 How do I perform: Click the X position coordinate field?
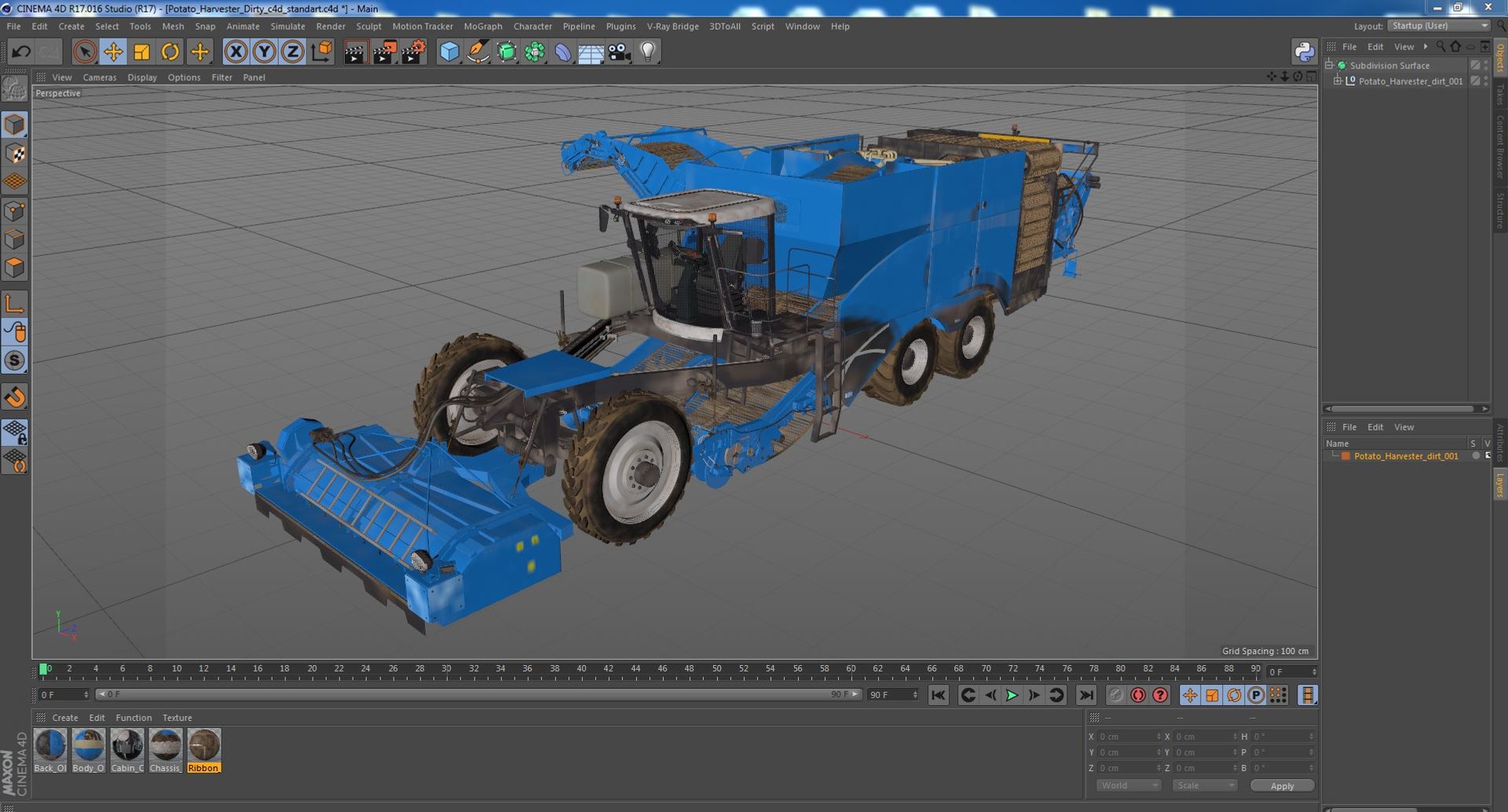1129,737
